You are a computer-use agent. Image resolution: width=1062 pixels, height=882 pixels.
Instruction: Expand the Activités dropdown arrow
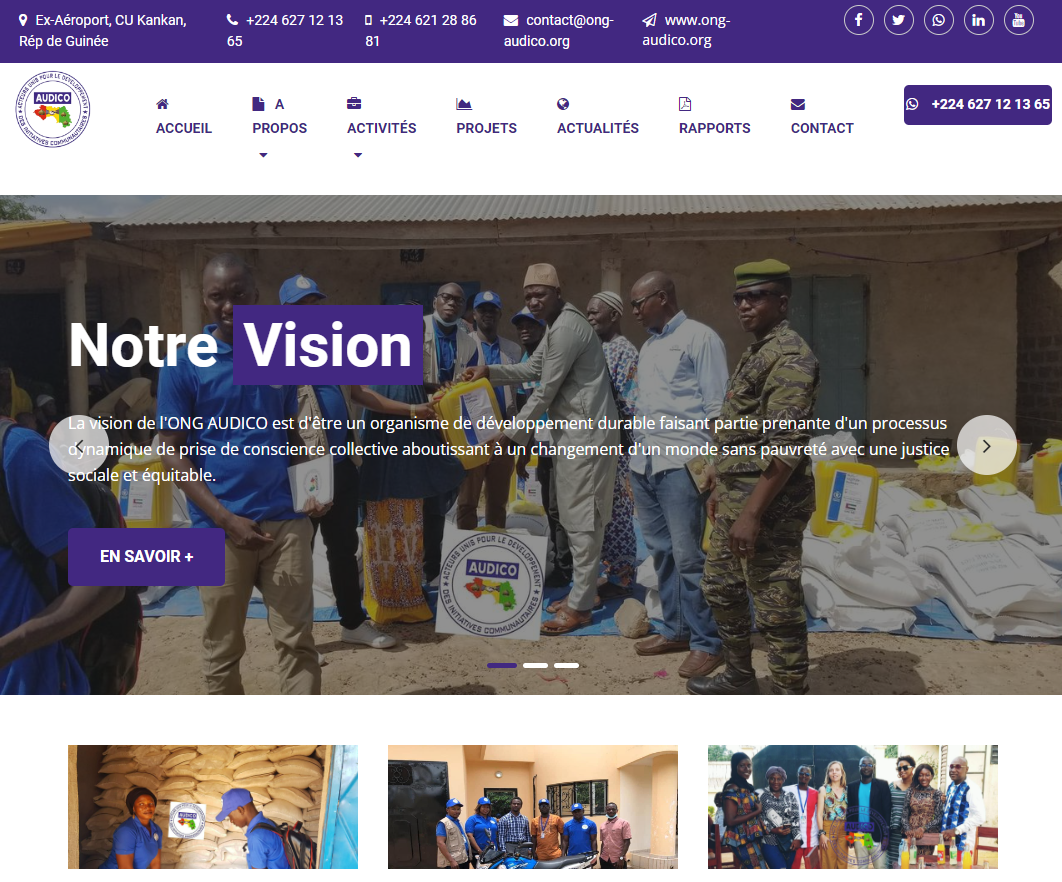tap(357, 155)
